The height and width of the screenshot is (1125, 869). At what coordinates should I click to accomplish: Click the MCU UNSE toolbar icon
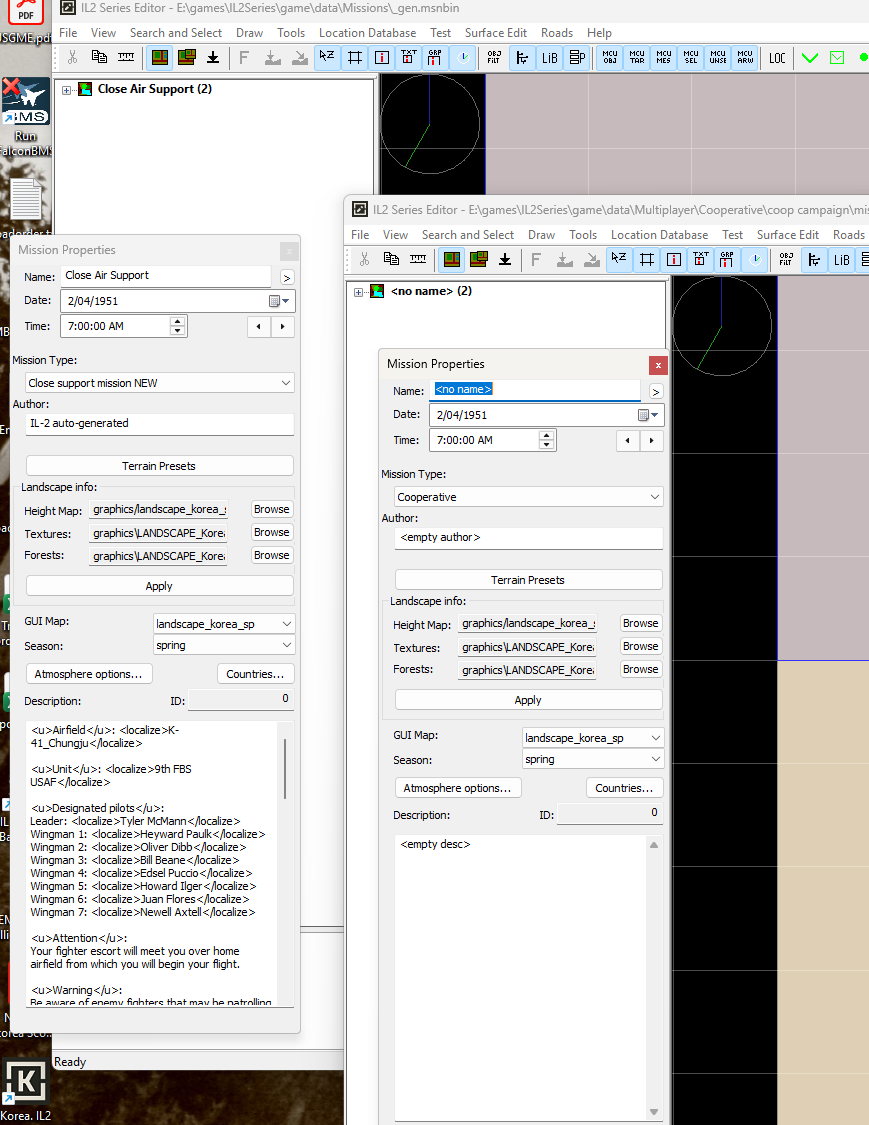(718, 57)
